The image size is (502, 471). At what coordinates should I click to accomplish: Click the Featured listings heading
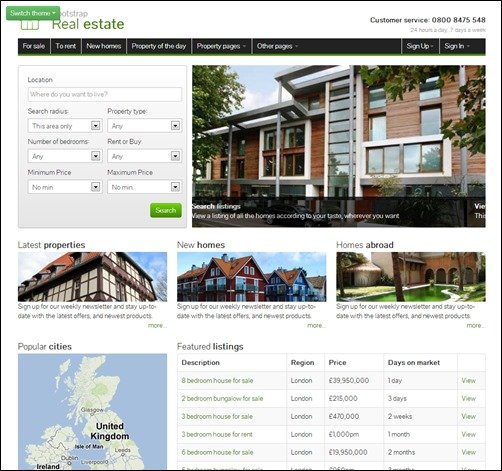click(210, 347)
